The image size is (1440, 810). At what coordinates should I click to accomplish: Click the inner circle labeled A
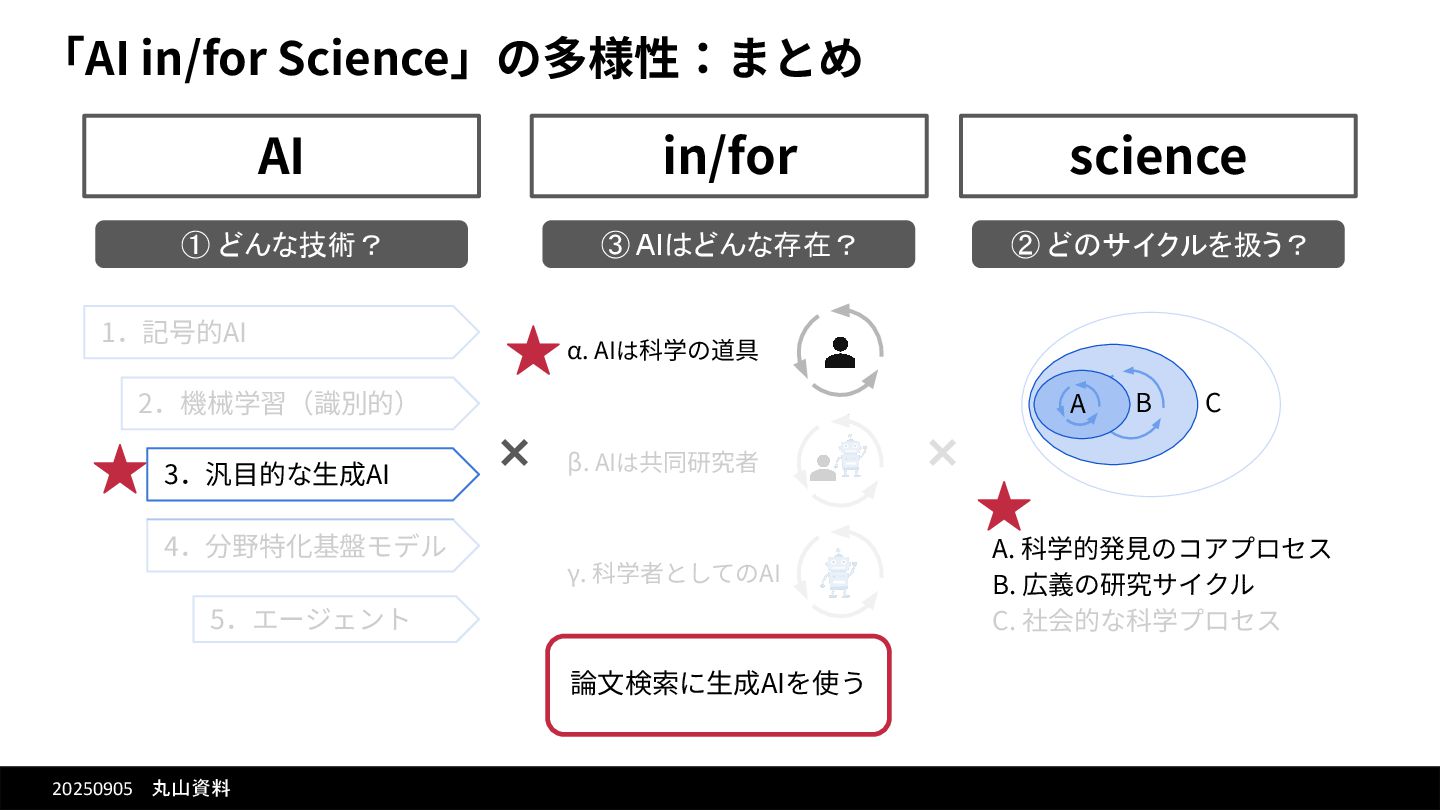[1078, 404]
